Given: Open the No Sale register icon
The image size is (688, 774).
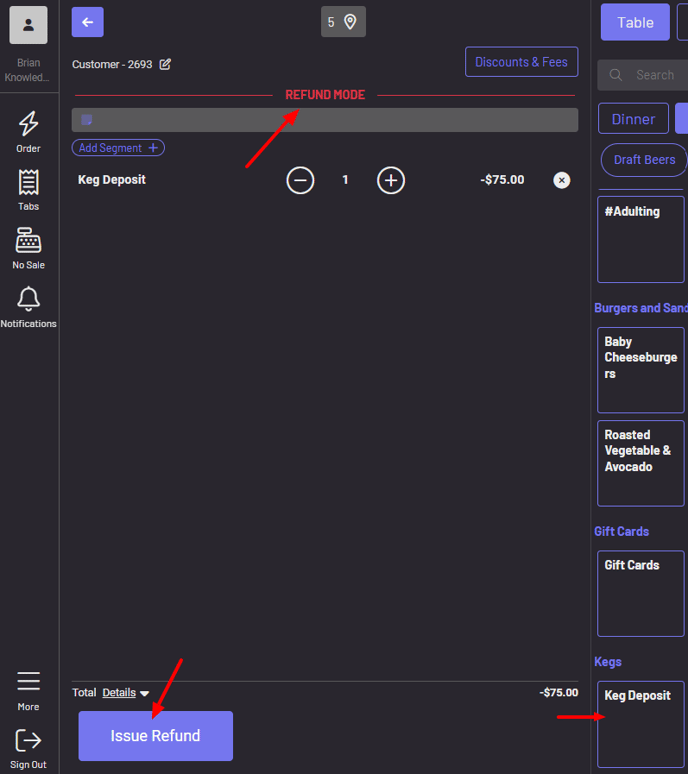Looking at the screenshot, I should click(28, 242).
